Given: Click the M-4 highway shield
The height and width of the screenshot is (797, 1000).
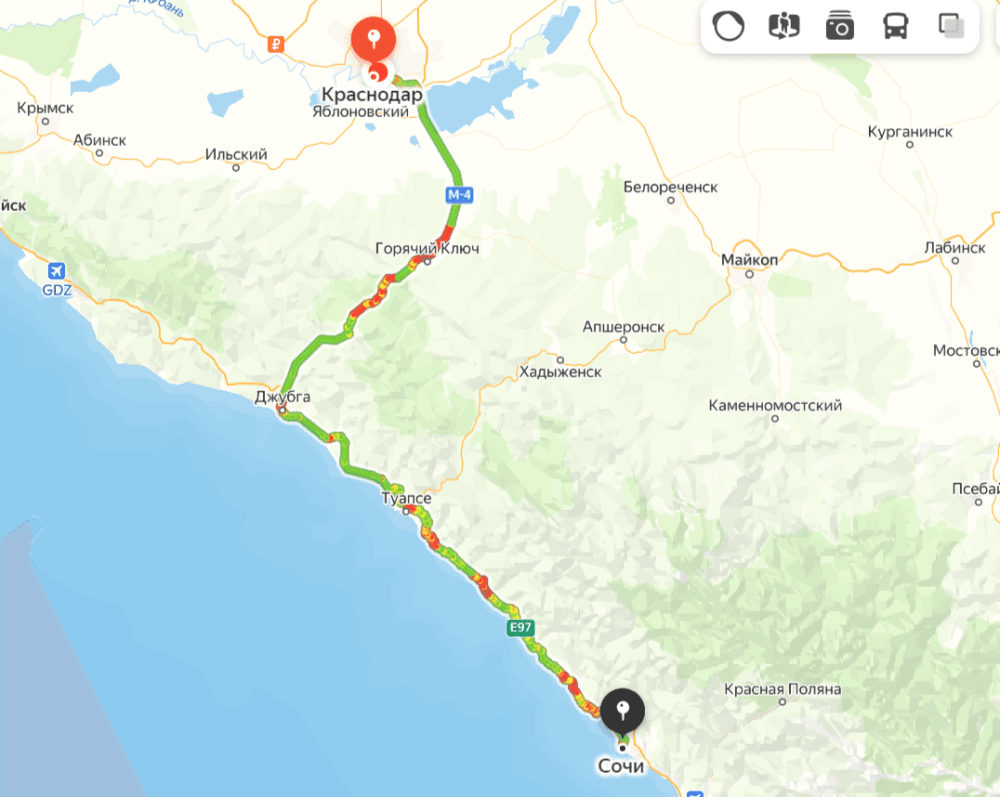Looking at the screenshot, I should 459,194.
